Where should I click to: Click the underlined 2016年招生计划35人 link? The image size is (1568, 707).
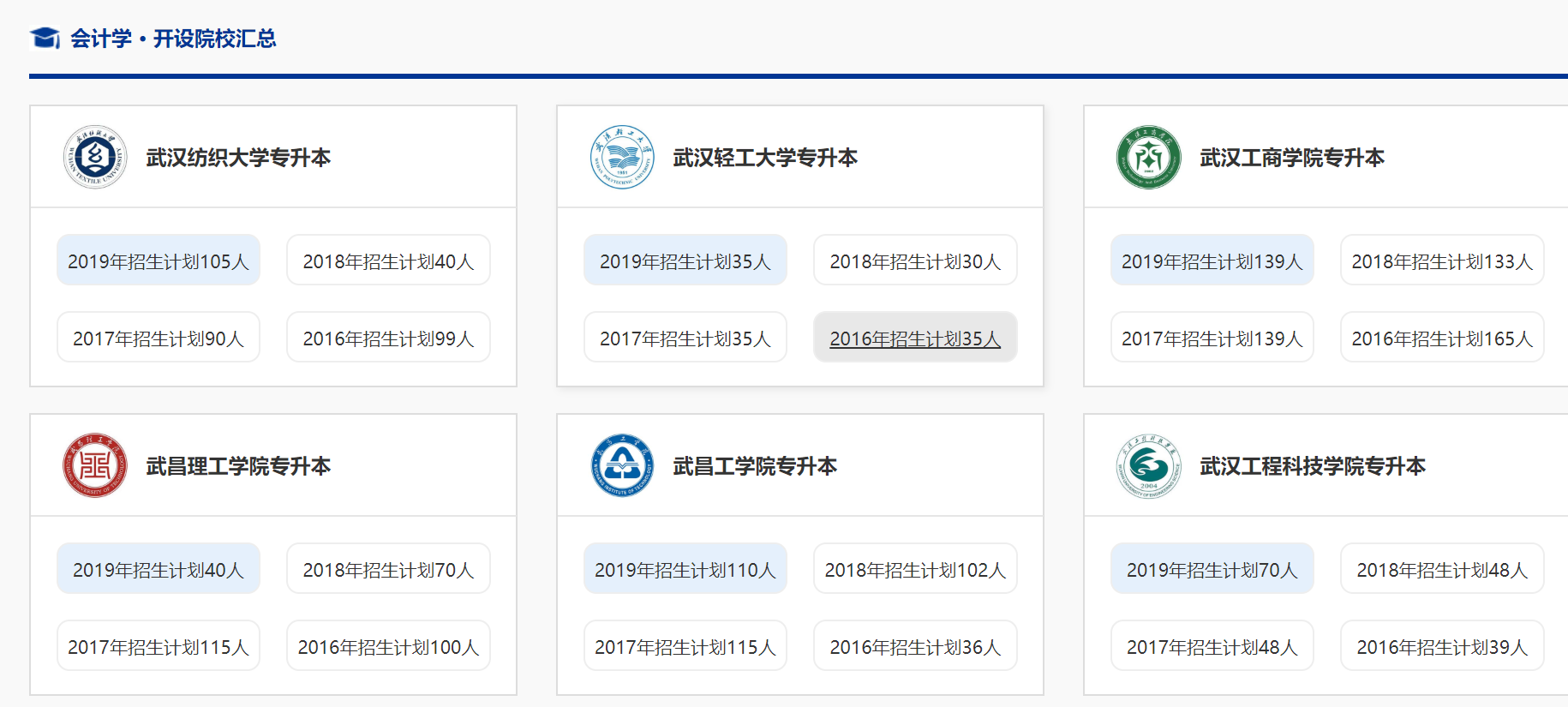click(x=915, y=339)
